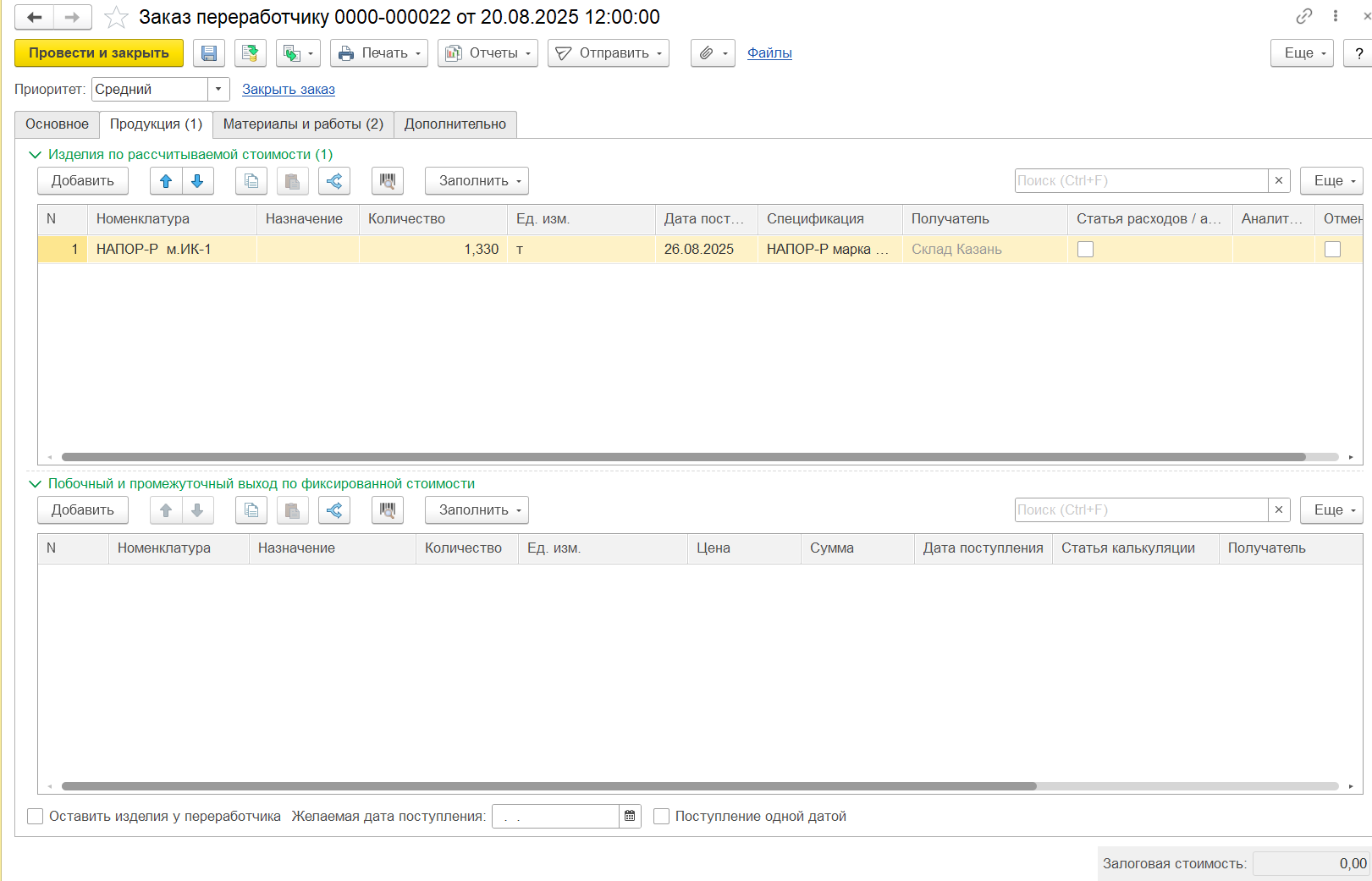This screenshot has width=1372, height=881.
Task: Add document to favorites with star icon
Action: pyautogui.click(x=116, y=17)
